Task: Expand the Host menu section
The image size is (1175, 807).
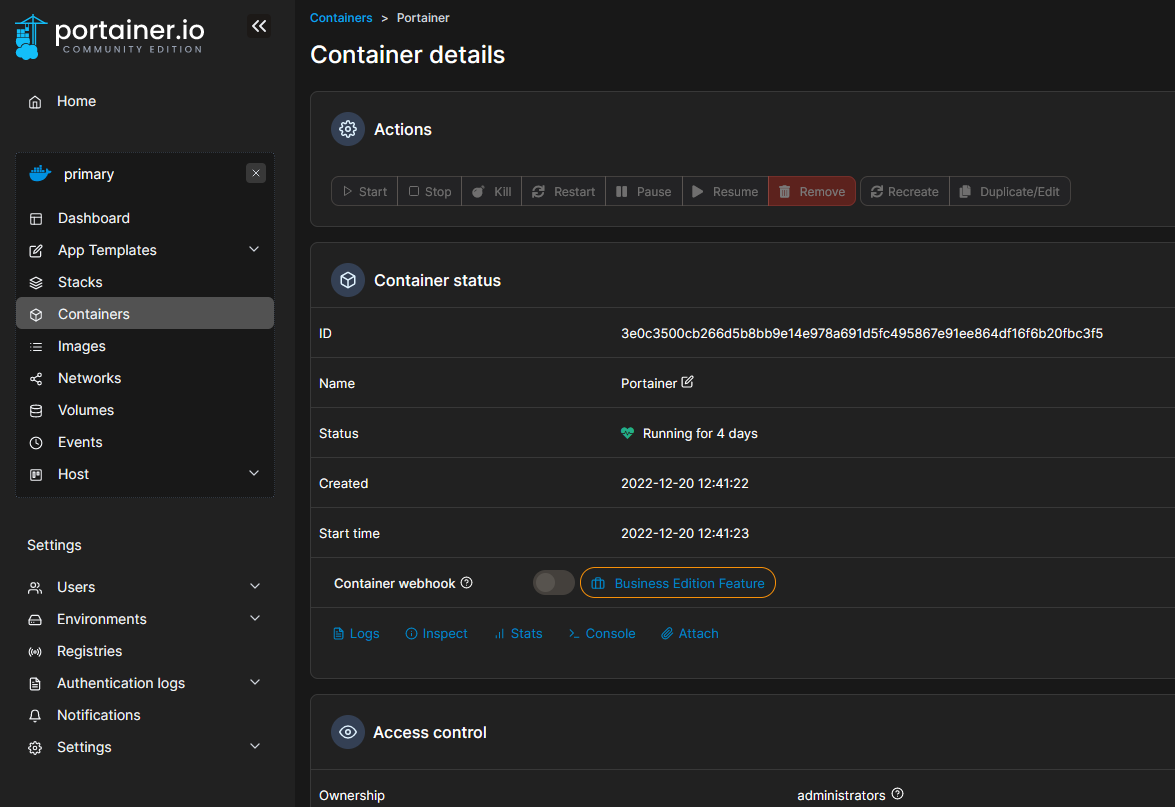Action: [x=254, y=474]
